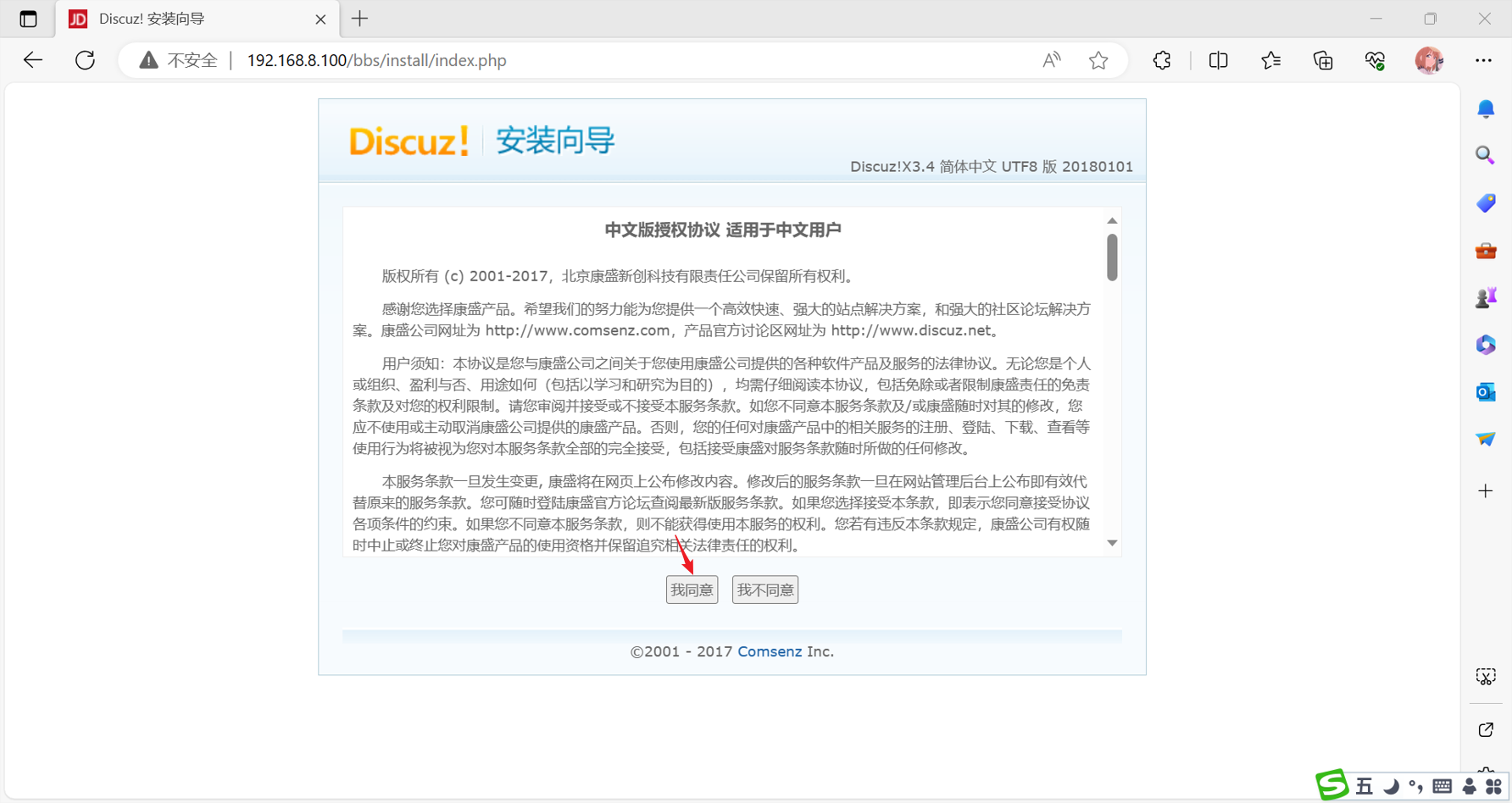Click the http://www.discuz.net text
Image resolution: width=1512 pixels, height=803 pixels.
[911, 330]
